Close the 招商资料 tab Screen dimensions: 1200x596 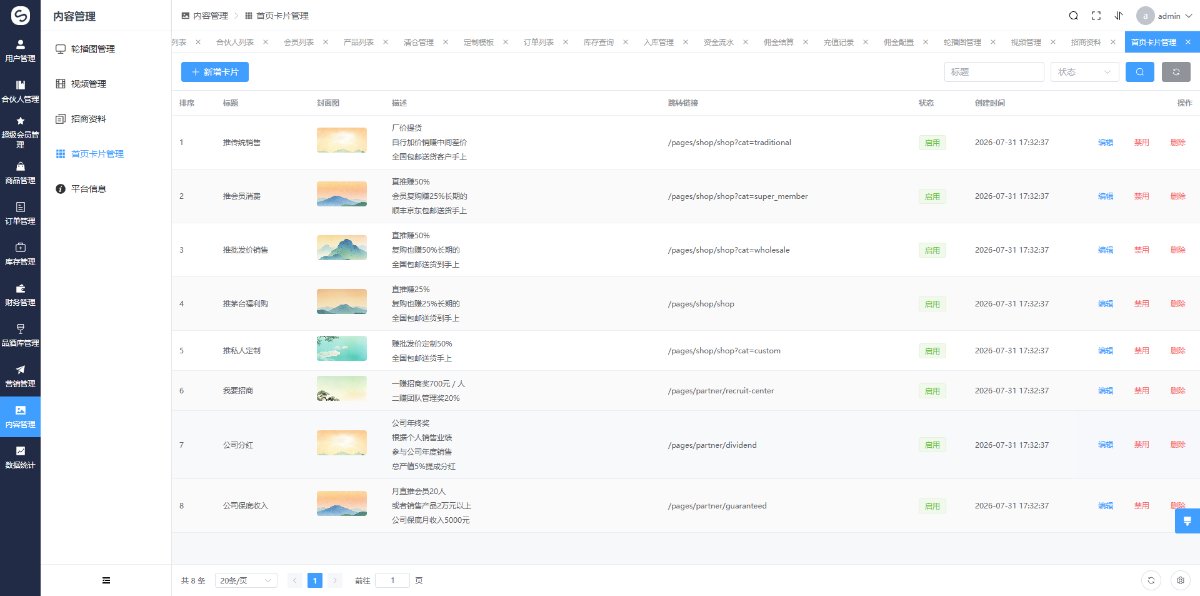tap(1112, 43)
